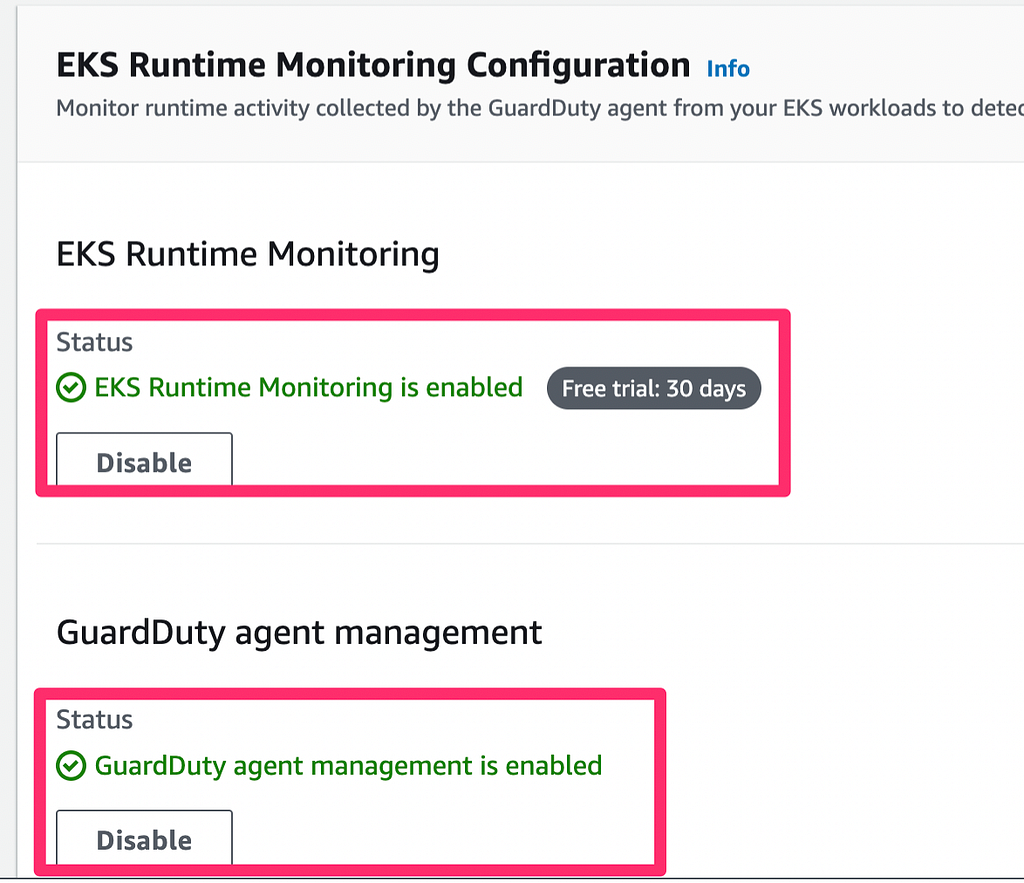Screen dimensions: 1024x883
Task: Click the green check icon for GuardDuty agent management
Action: (x=71, y=765)
